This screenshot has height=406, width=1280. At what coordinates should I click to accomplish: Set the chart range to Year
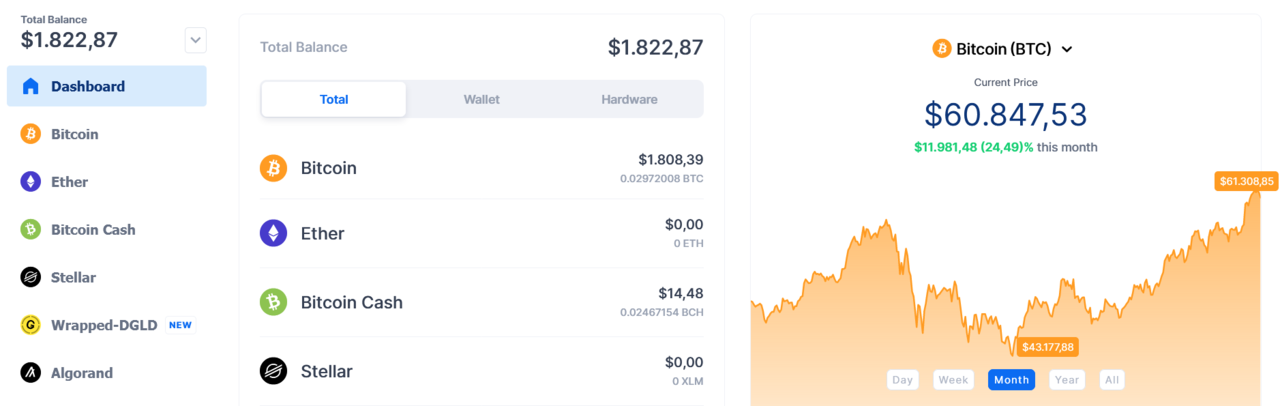click(1067, 380)
